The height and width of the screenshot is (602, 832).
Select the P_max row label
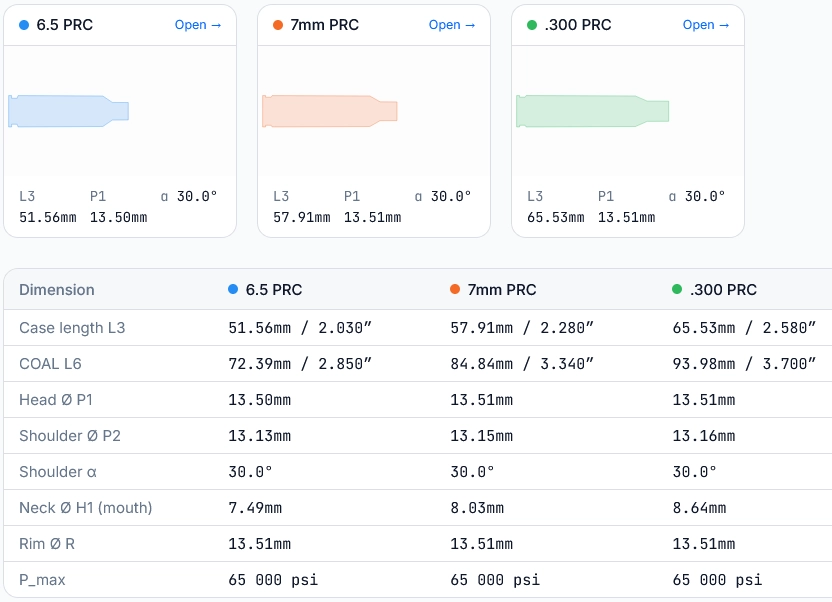click(x=42, y=580)
